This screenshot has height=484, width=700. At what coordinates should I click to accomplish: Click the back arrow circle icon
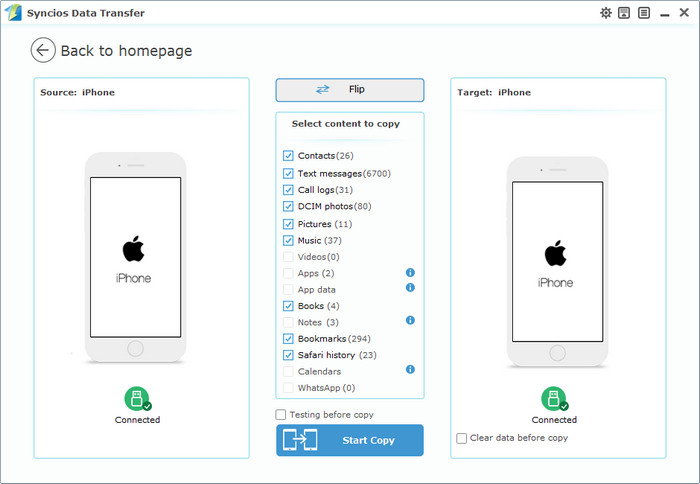coord(43,50)
